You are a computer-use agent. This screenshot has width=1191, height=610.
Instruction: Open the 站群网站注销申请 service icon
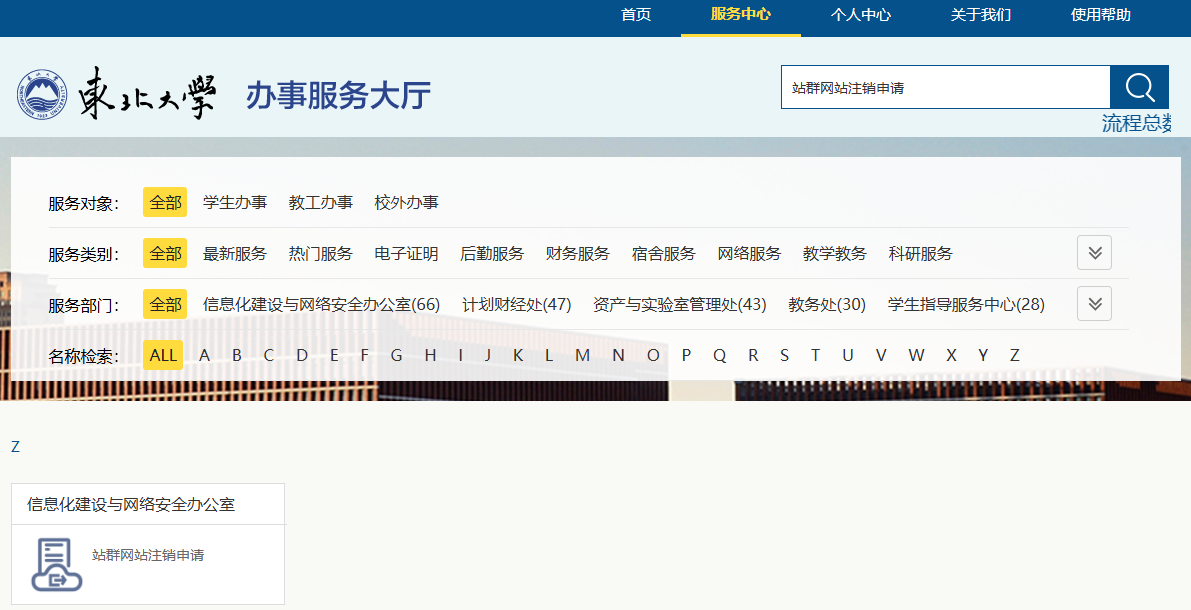pyautogui.click(x=57, y=564)
